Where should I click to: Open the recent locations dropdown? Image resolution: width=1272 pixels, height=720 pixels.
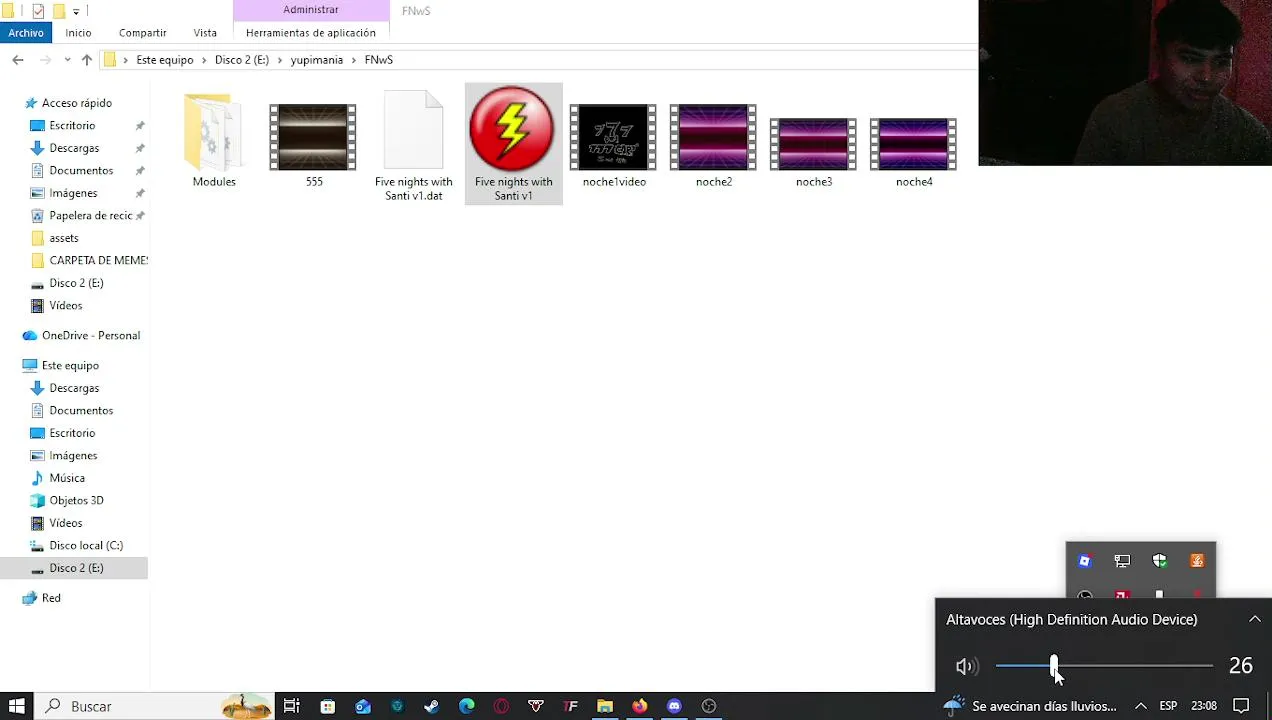click(67, 60)
